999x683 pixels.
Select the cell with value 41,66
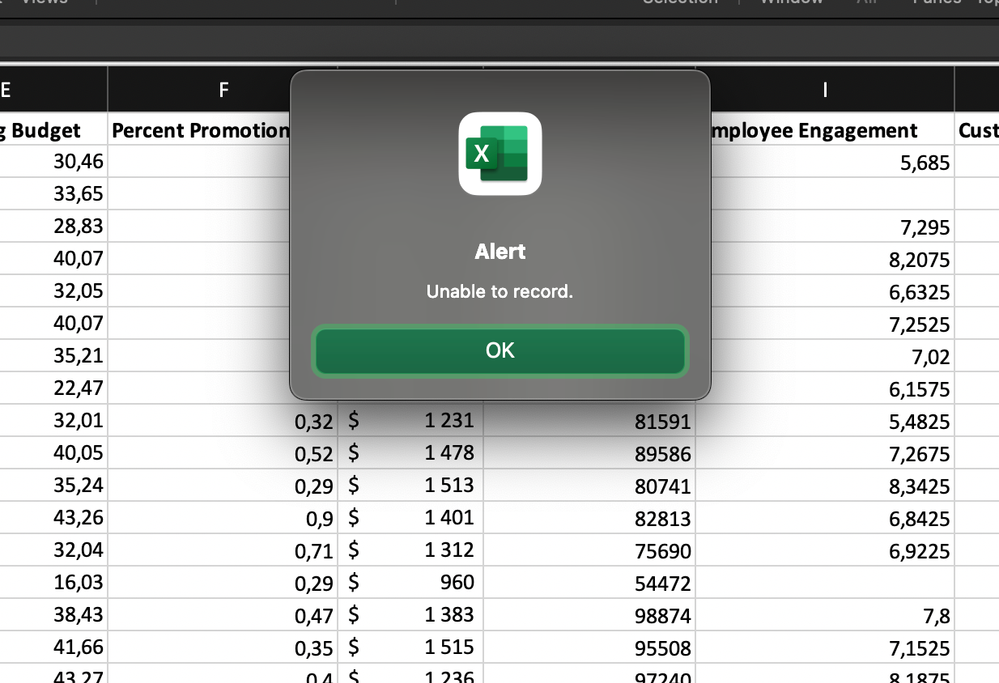point(54,647)
